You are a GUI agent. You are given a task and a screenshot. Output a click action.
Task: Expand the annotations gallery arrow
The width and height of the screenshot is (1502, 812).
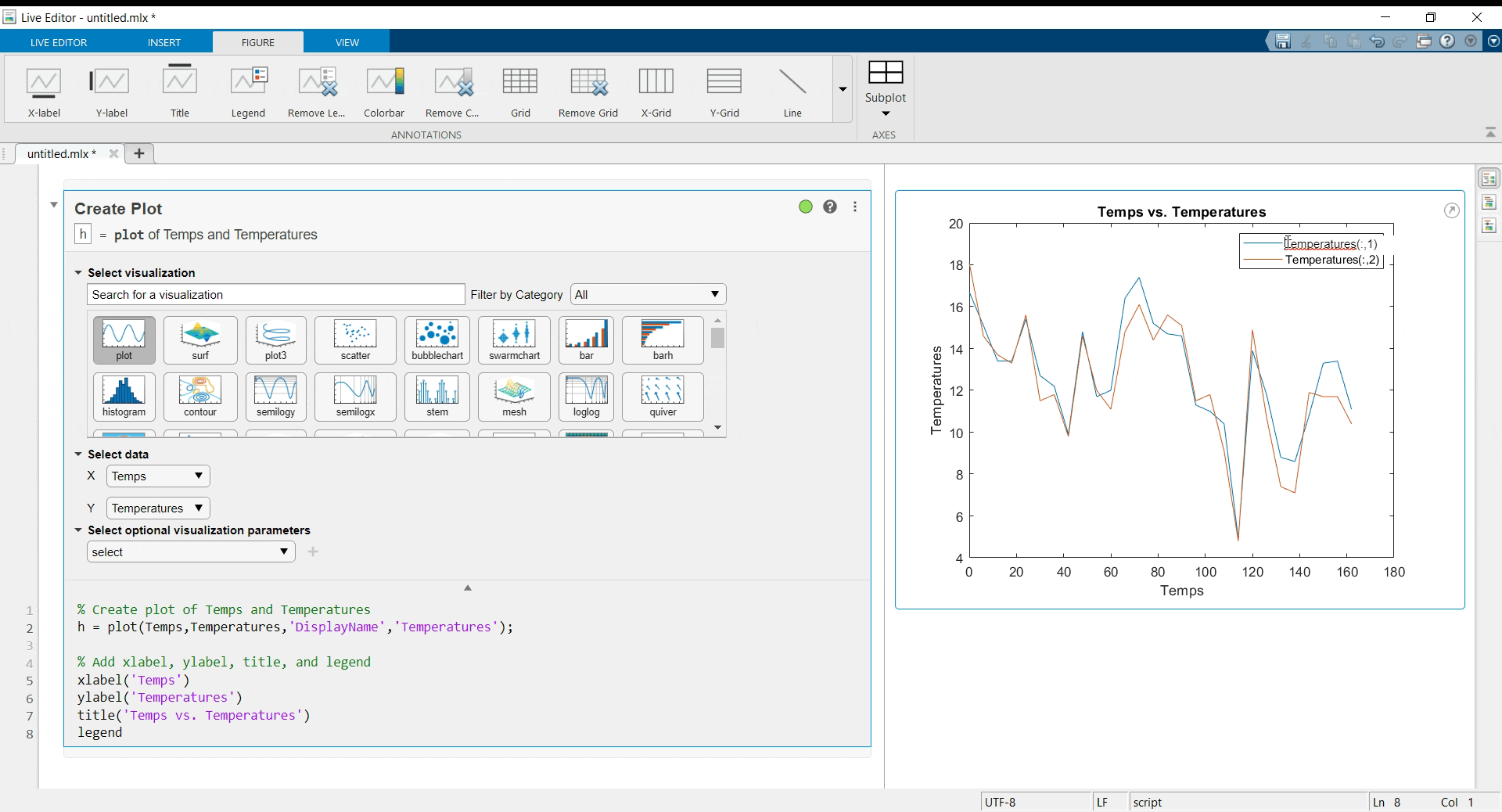[843, 89]
